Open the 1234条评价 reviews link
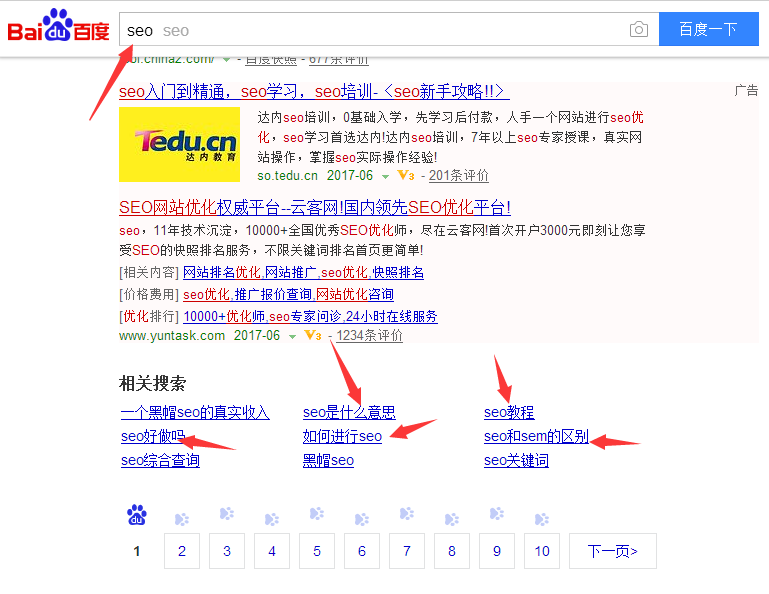 point(369,336)
